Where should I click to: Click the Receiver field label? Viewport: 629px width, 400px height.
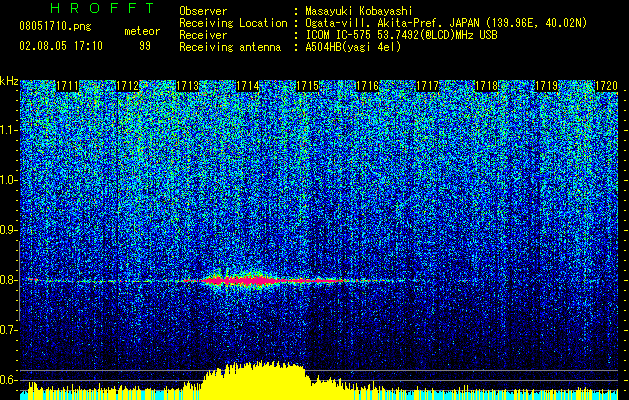tap(203, 35)
